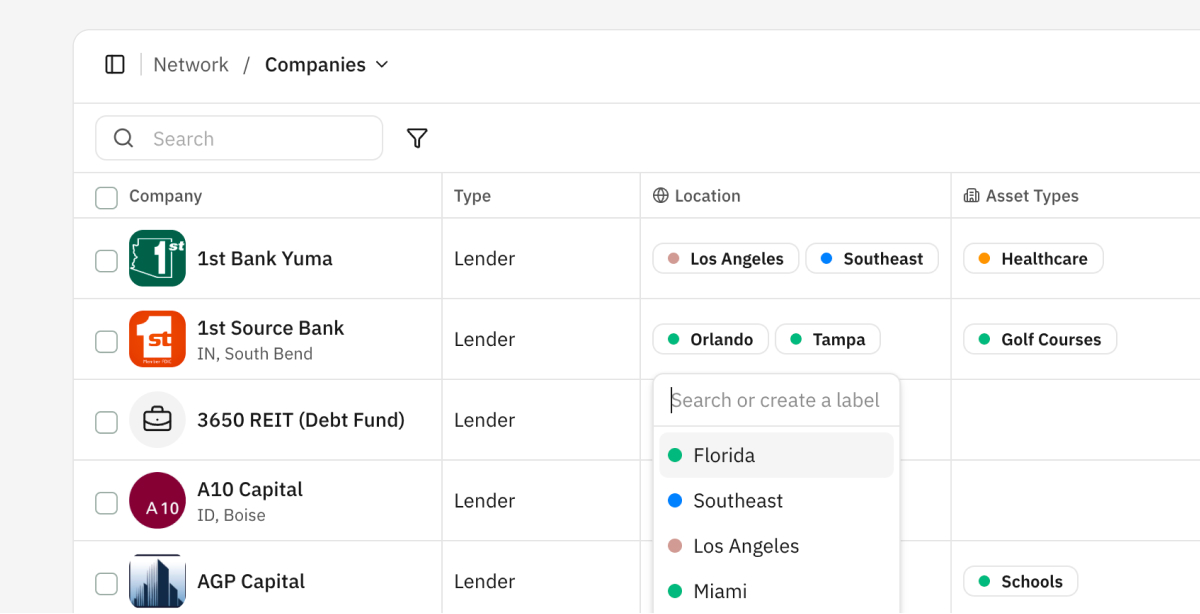Click the AGP Capital building logo

pos(157,582)
